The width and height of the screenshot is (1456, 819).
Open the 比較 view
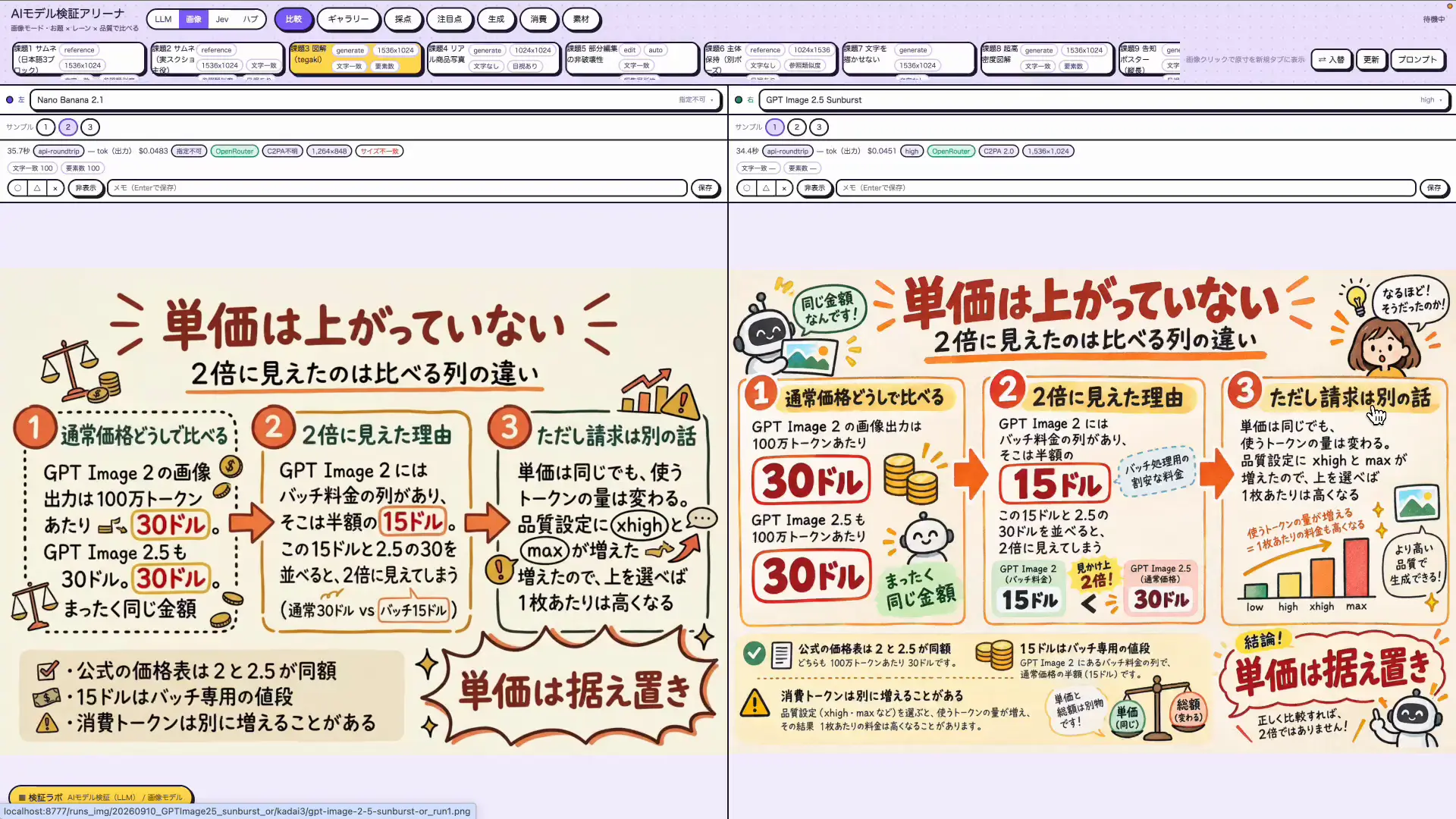(x=293, y=19)
